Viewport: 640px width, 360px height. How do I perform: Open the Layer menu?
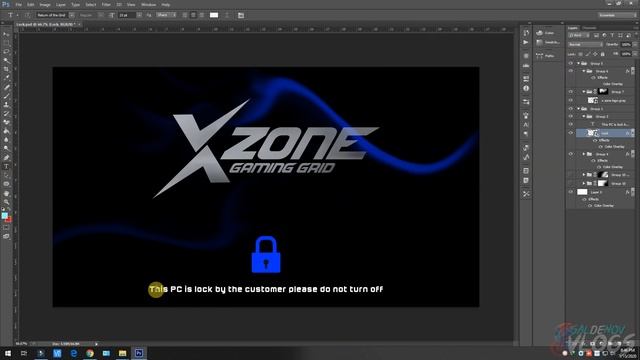61,4
